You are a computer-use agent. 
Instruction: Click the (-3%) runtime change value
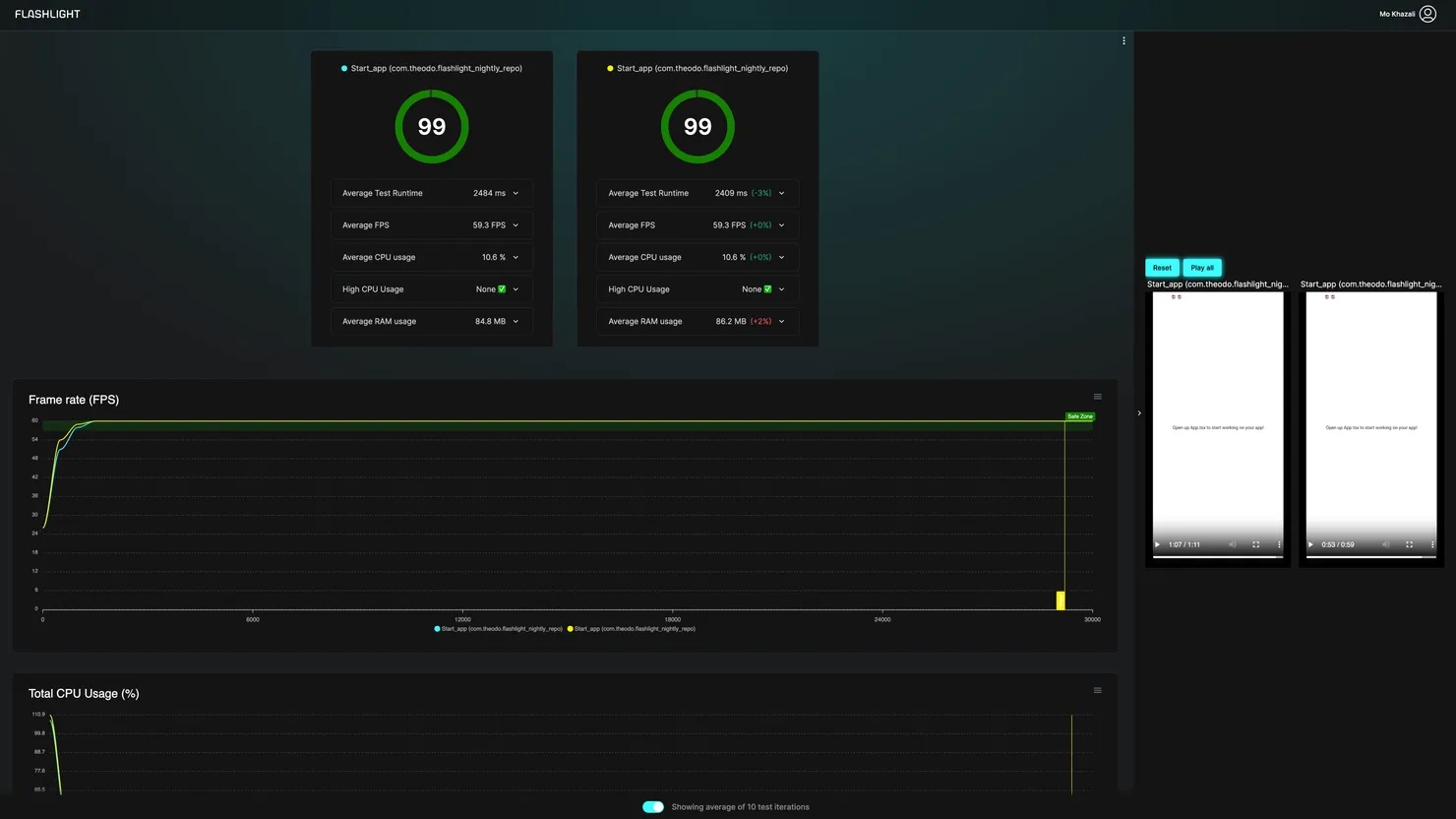761,193
